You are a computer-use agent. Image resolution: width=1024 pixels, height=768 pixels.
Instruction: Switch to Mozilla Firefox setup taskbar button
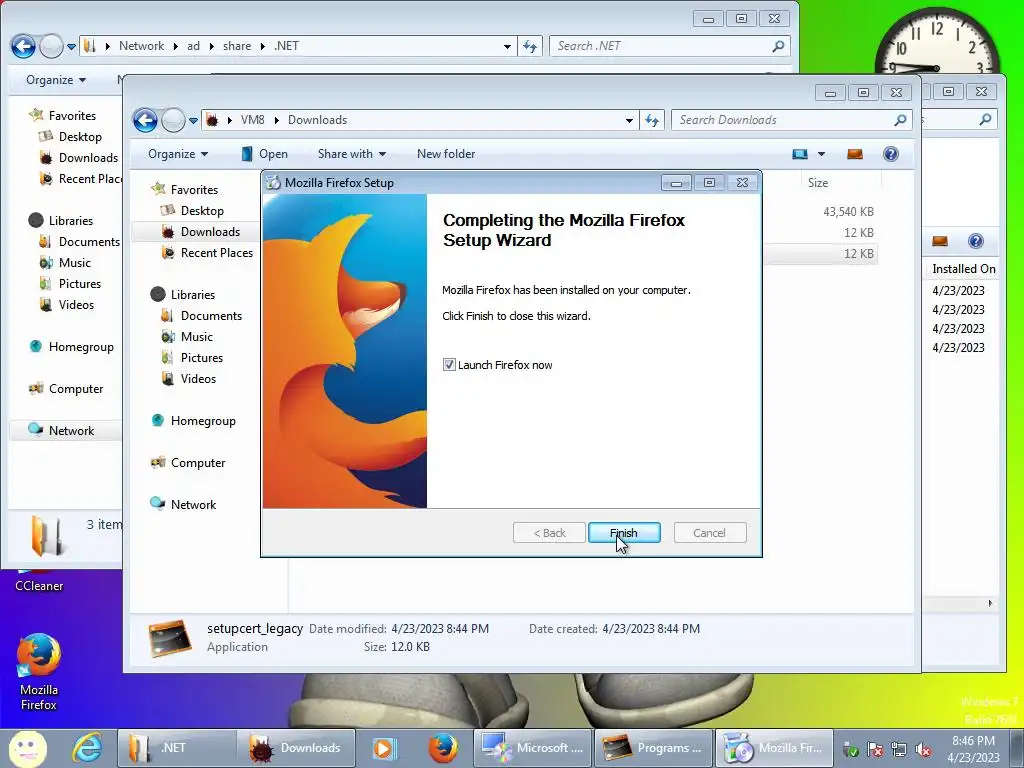775,748
